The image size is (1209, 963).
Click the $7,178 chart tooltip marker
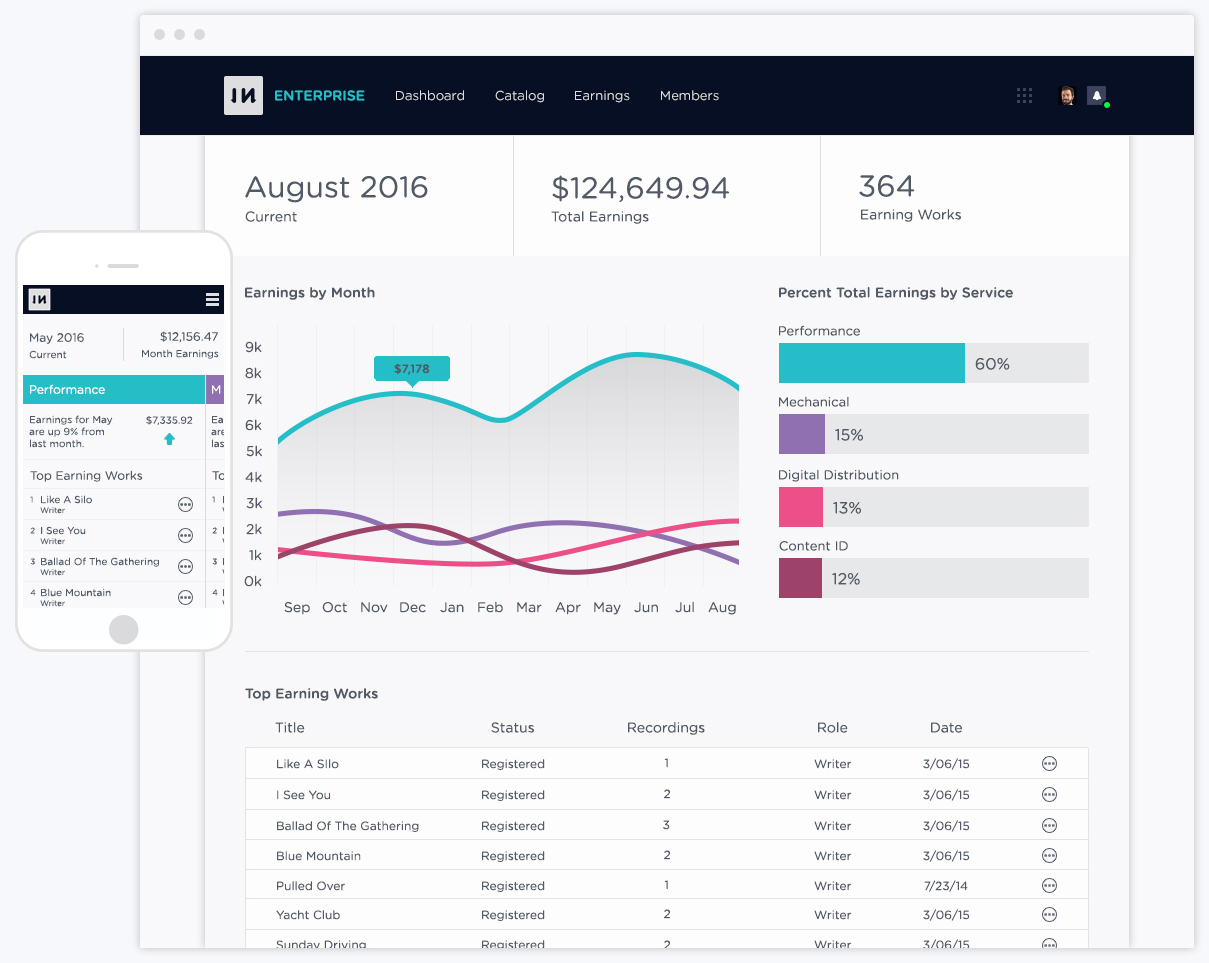[x=411, y=369]
